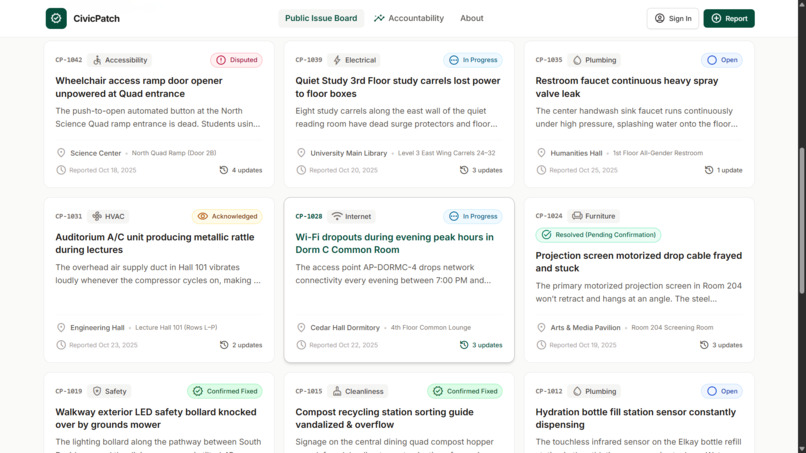Click the location pin for Humanities Hall
The image size is (806, 453).
(541, 153)
